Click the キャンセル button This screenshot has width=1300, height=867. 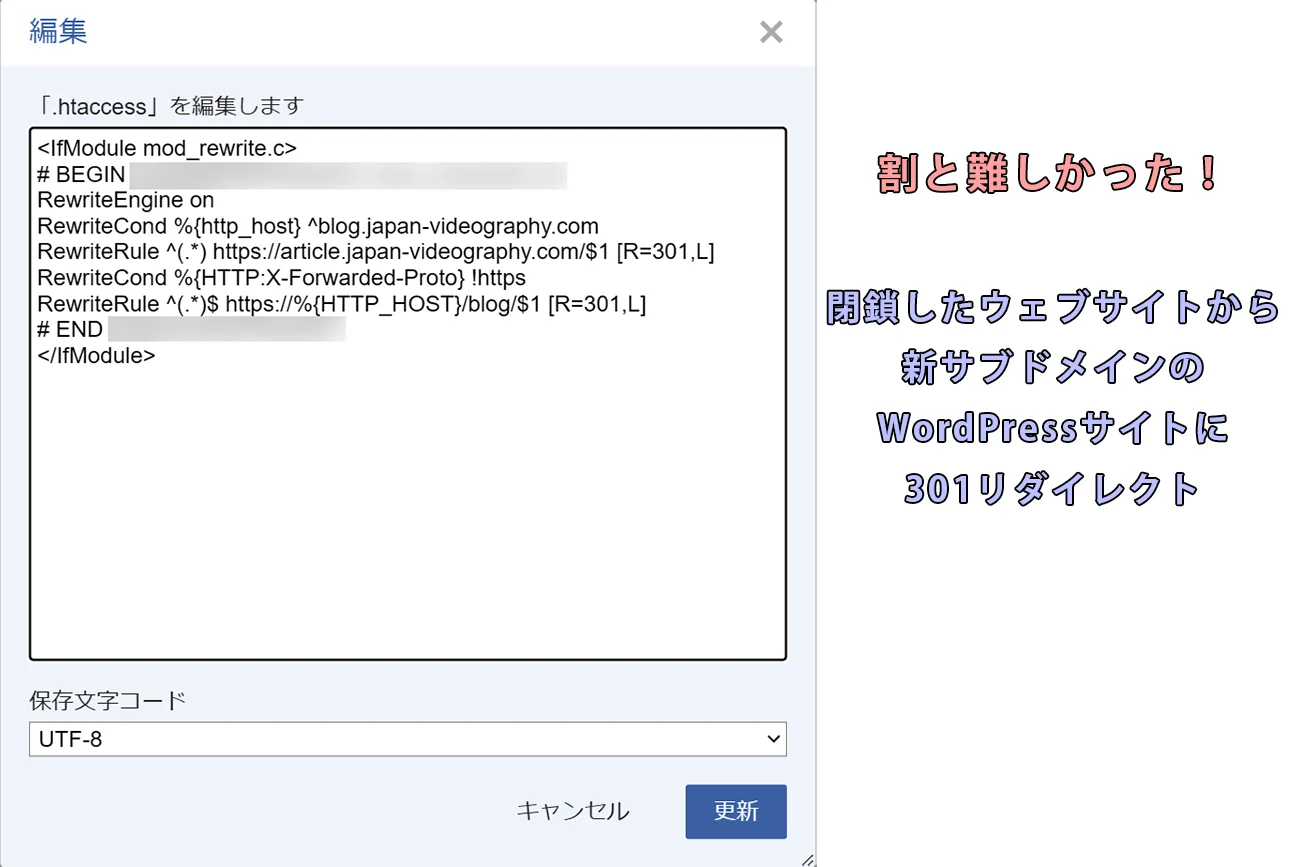(x=573, y=811)
